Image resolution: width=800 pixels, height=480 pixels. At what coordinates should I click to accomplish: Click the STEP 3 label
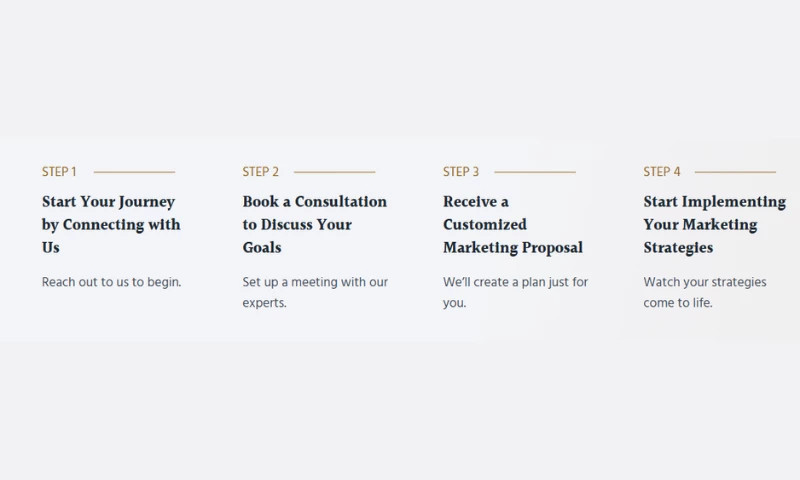[461, 172]
